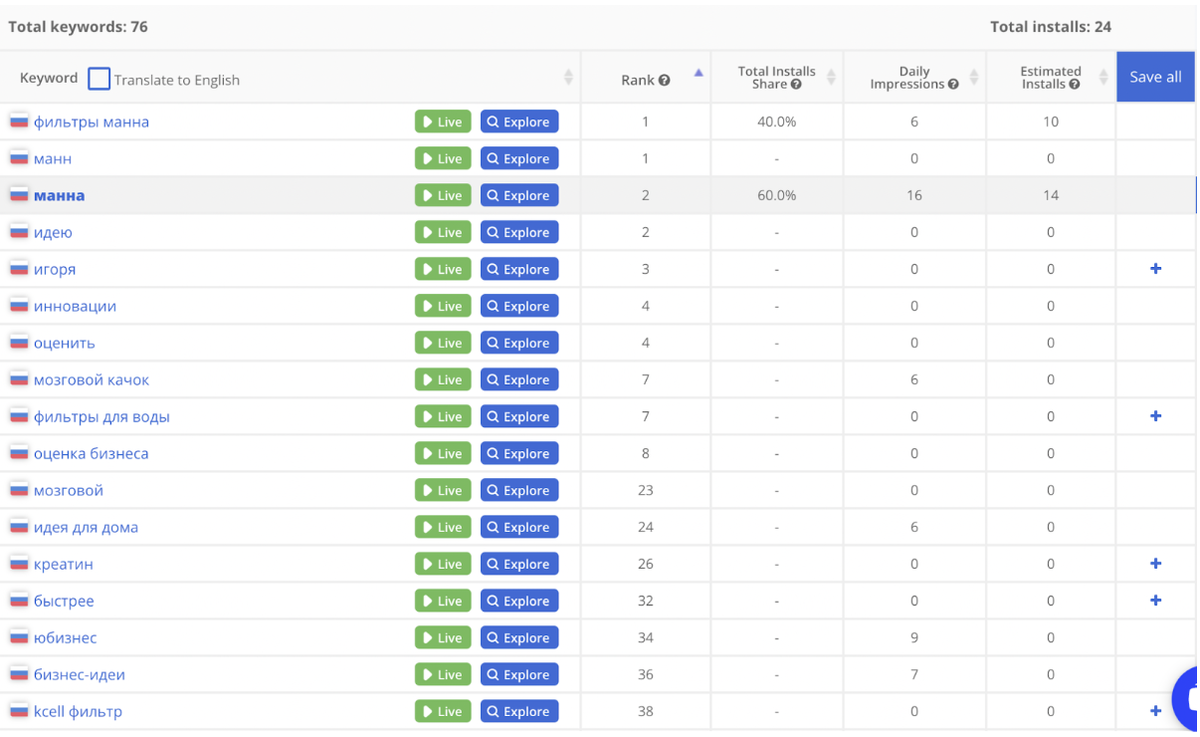Click Explore for оценка бизнеса
This screenshot has height=737, width=1200.
pyautogui.click(x=519, y=453)
